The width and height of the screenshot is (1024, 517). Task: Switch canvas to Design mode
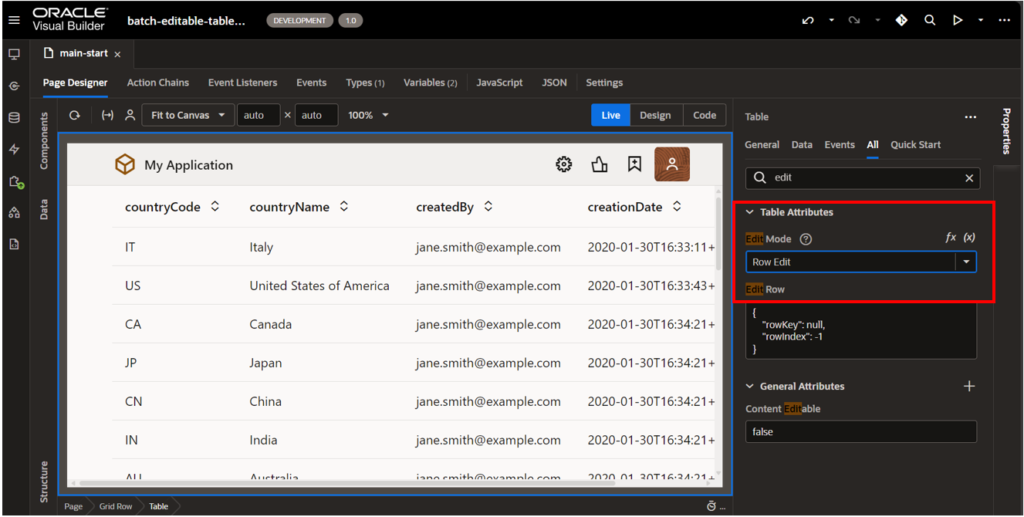click(x=655, y=115)
